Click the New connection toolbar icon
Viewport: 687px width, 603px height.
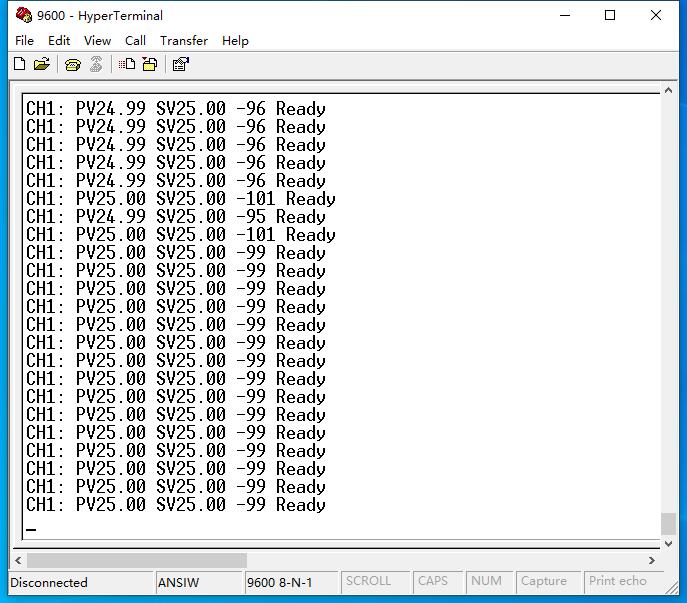tap(20, 64)
